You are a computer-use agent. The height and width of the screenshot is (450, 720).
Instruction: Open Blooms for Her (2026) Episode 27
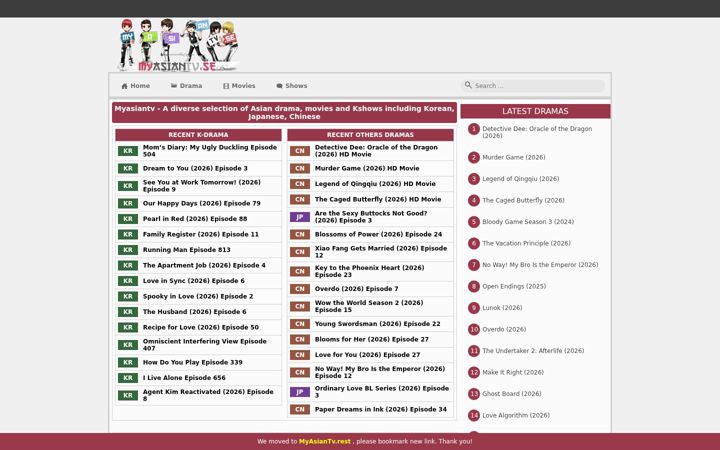tap(371, 340)
